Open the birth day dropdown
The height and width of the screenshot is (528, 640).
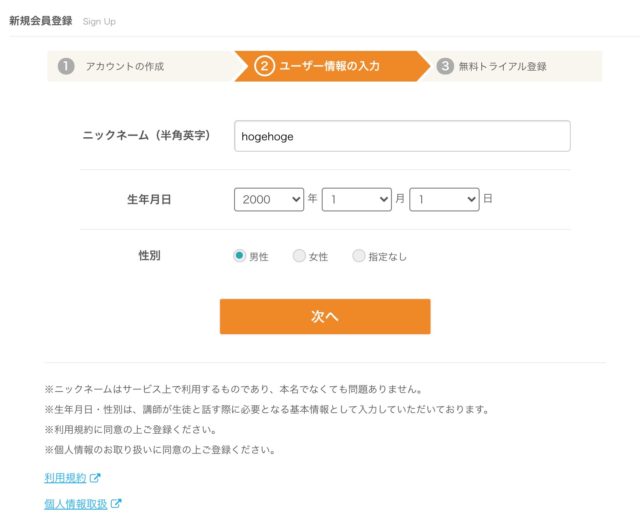click(x=444, y=199)
